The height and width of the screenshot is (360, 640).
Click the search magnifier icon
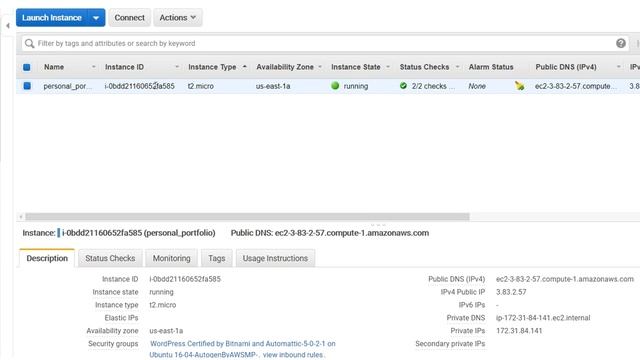tap(29, 43)
